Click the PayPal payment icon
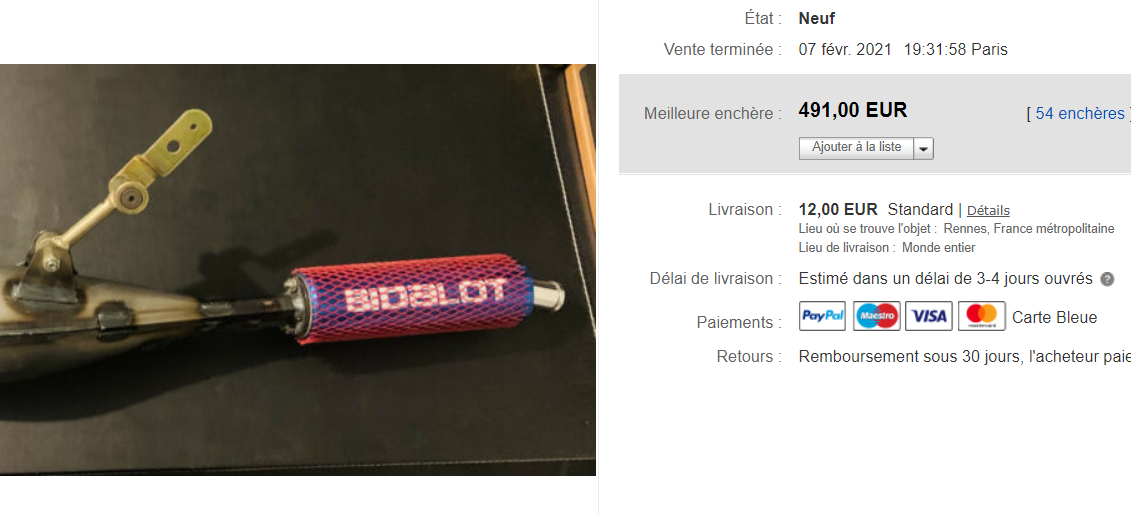The image size is (1131, 514). coord(822,316)
